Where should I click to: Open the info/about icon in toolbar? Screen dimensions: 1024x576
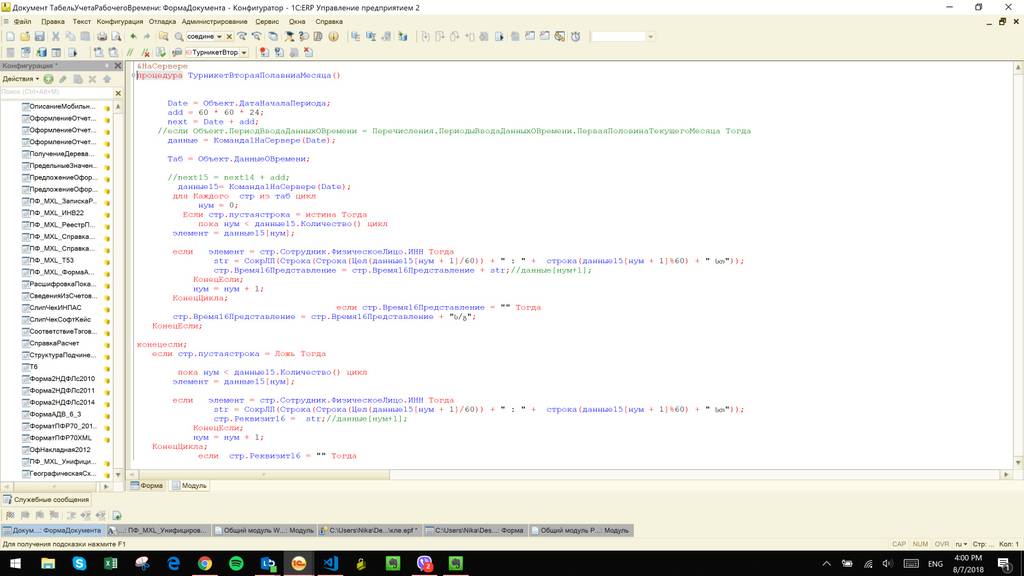click(333, 37)
